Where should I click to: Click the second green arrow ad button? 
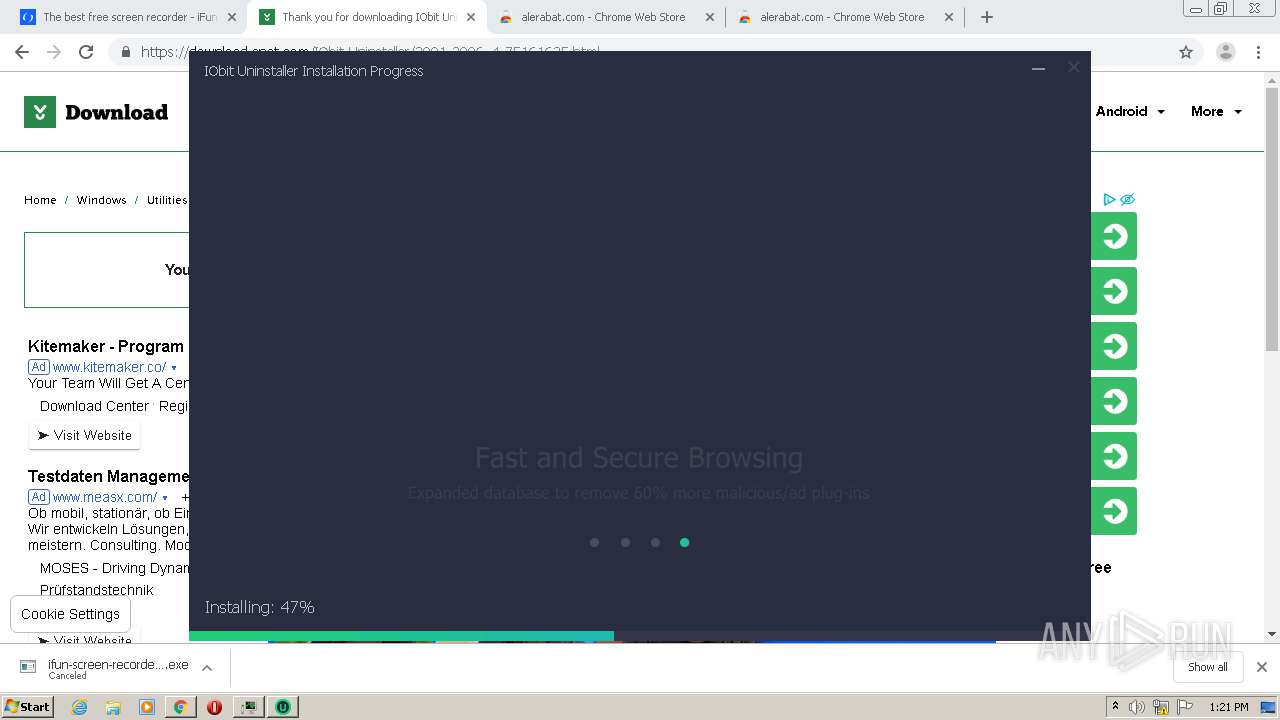1114,291
